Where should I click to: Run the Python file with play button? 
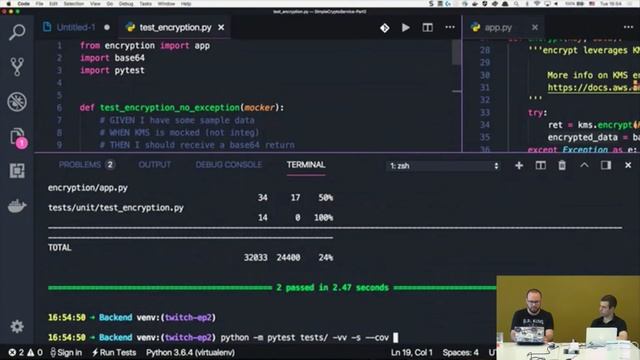pos(406,27)
